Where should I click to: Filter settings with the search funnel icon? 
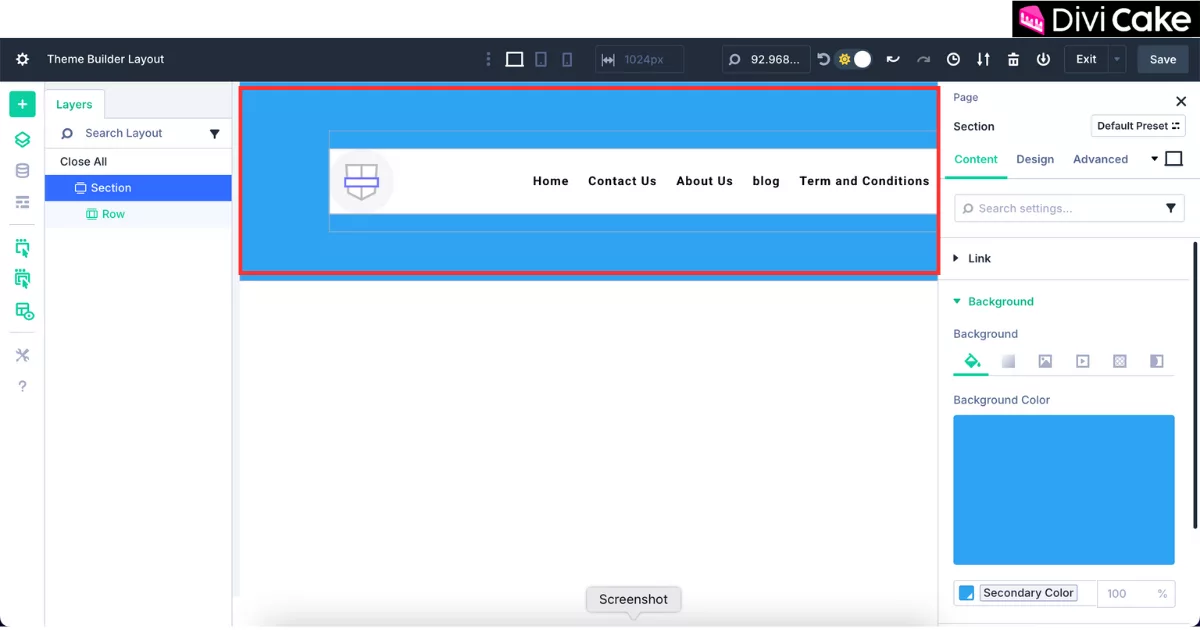pyautogui.click(x=1171, y=208)
